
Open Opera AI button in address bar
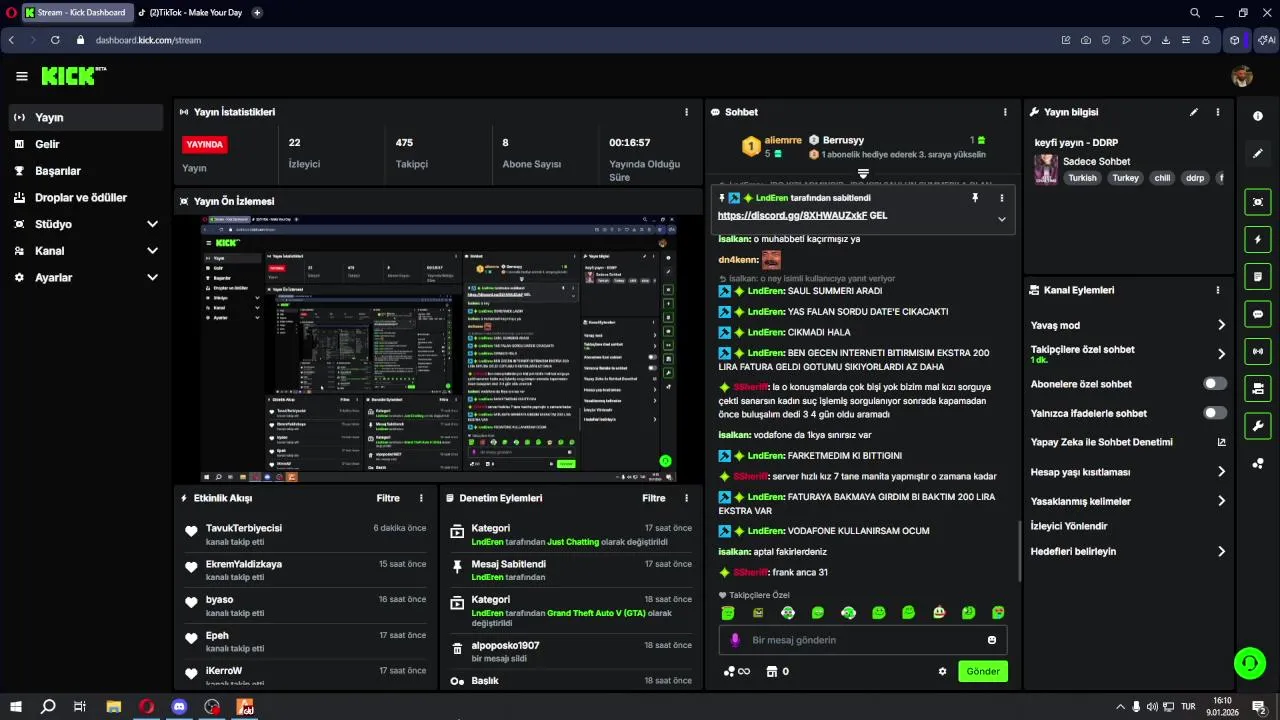[x=1265, y=40]
